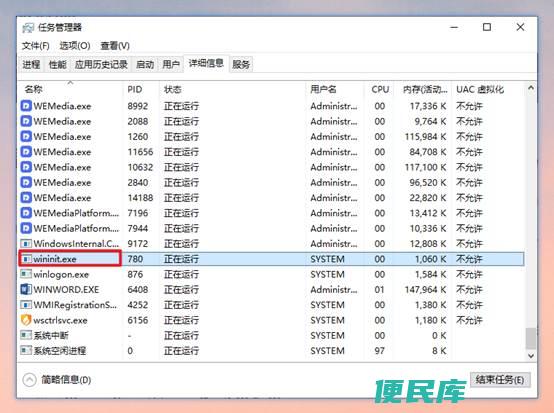Click the scrollbar down arrow

click(x=531, y=356)
